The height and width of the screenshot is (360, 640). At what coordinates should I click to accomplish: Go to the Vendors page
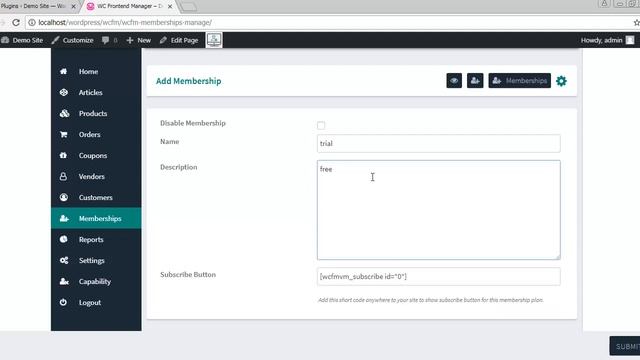click(x=96, y=177)
